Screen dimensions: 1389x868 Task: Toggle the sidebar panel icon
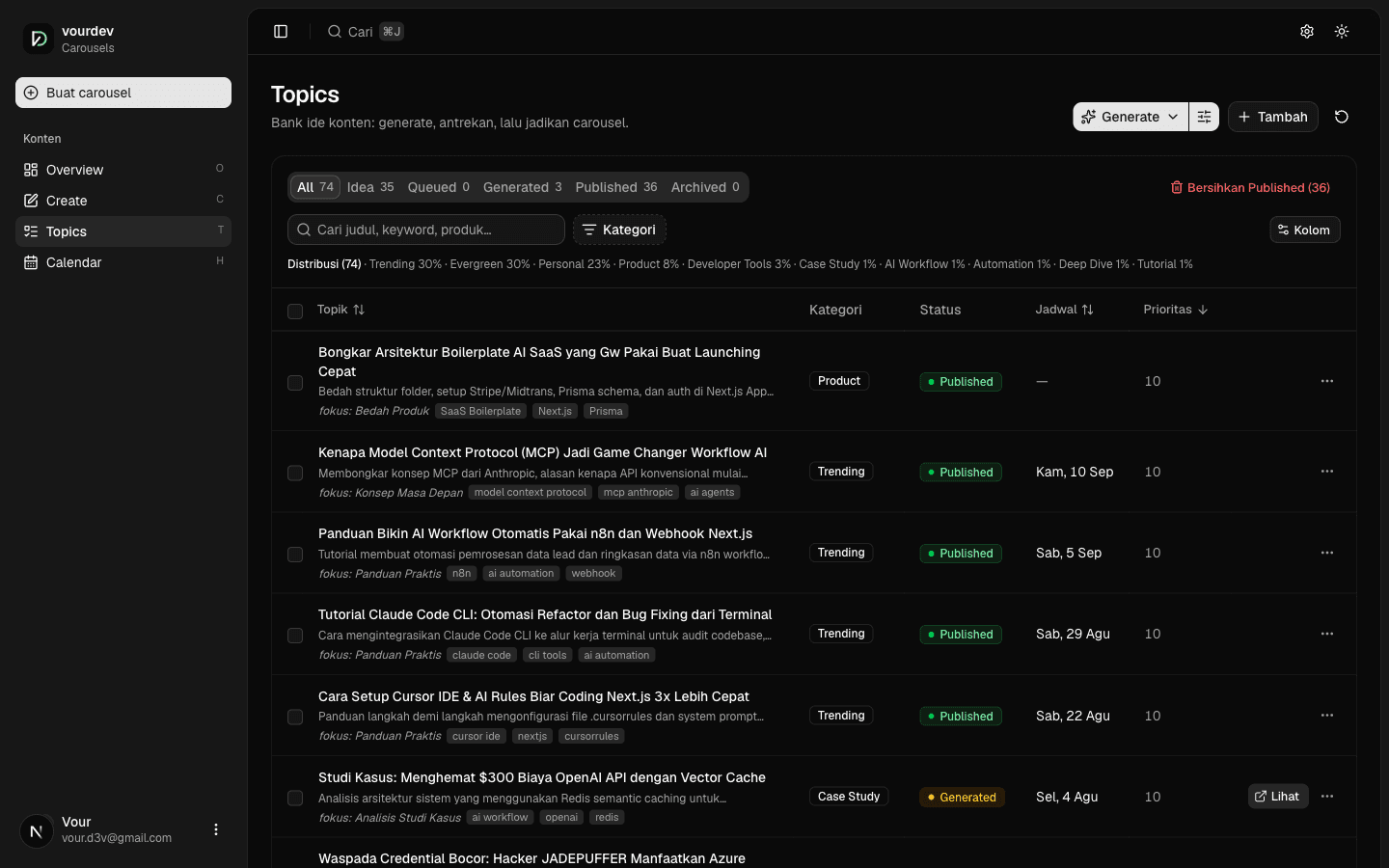281,32
